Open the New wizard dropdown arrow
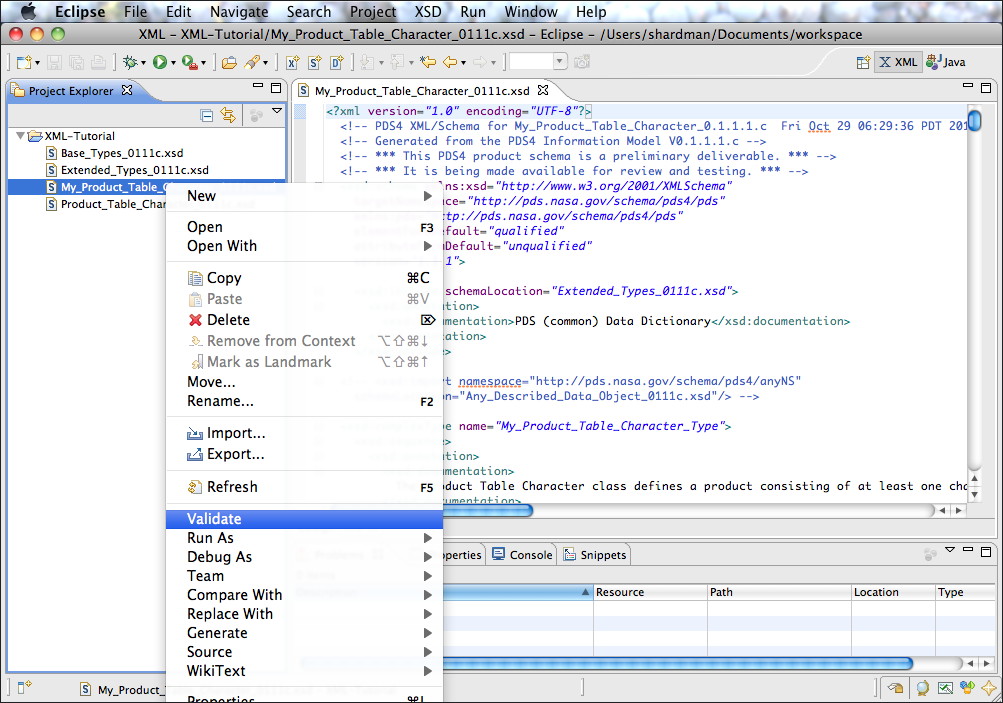Screen dimensions: 1003x703 click(x=37, y=63)
